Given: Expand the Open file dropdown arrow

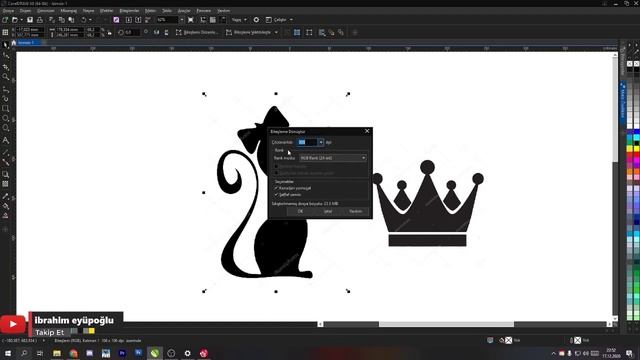Looking at the screenshot, I should (21, 20).
